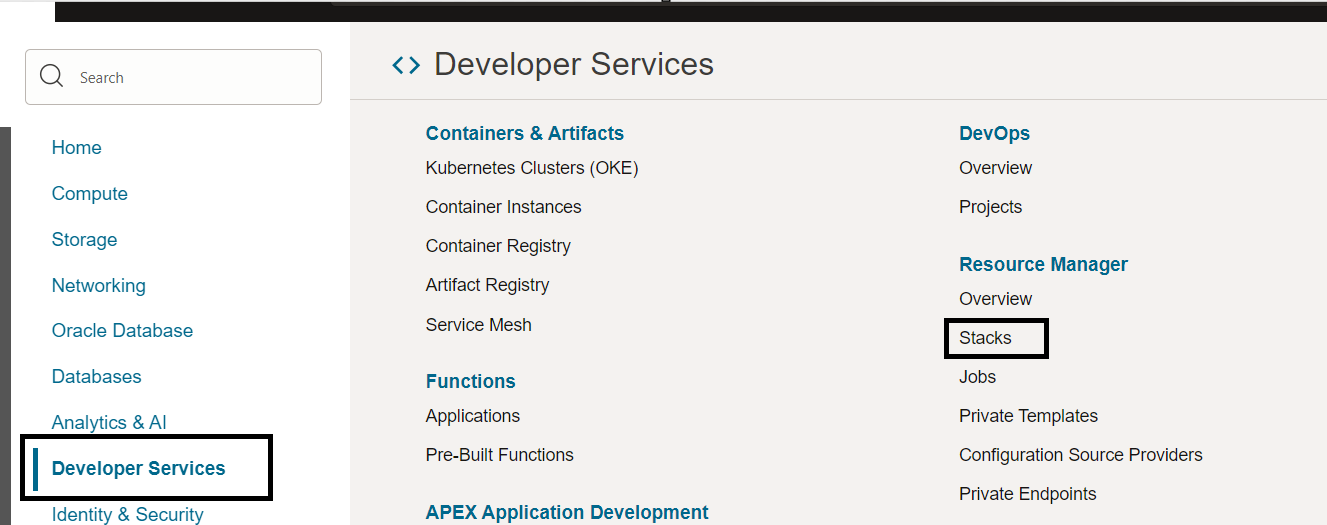The image size is (1327, 525).
Task: Open Configuration Source Providers
Action: [x=1081, y=455]
